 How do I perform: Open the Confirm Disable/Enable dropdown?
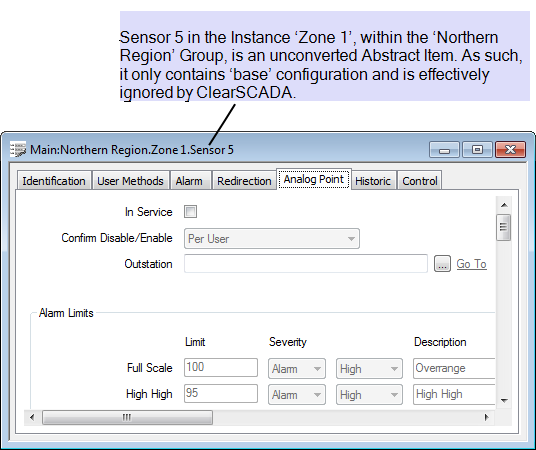272,238
